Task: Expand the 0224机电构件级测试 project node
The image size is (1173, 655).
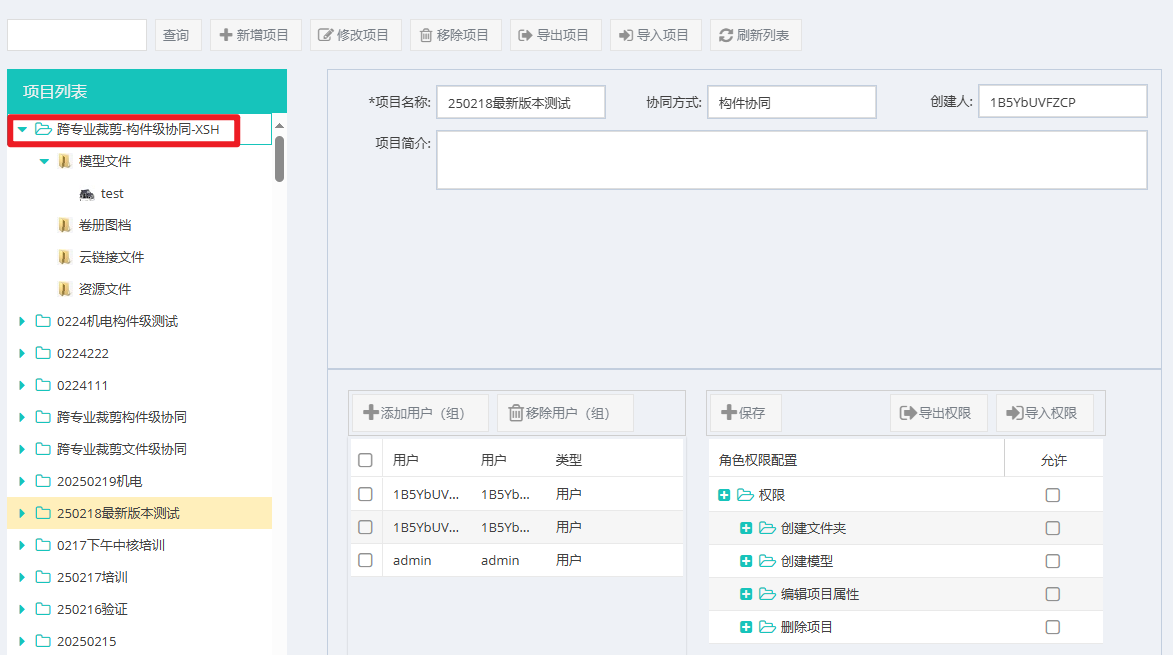Action: pyautogui.click(x=22, y=322)
